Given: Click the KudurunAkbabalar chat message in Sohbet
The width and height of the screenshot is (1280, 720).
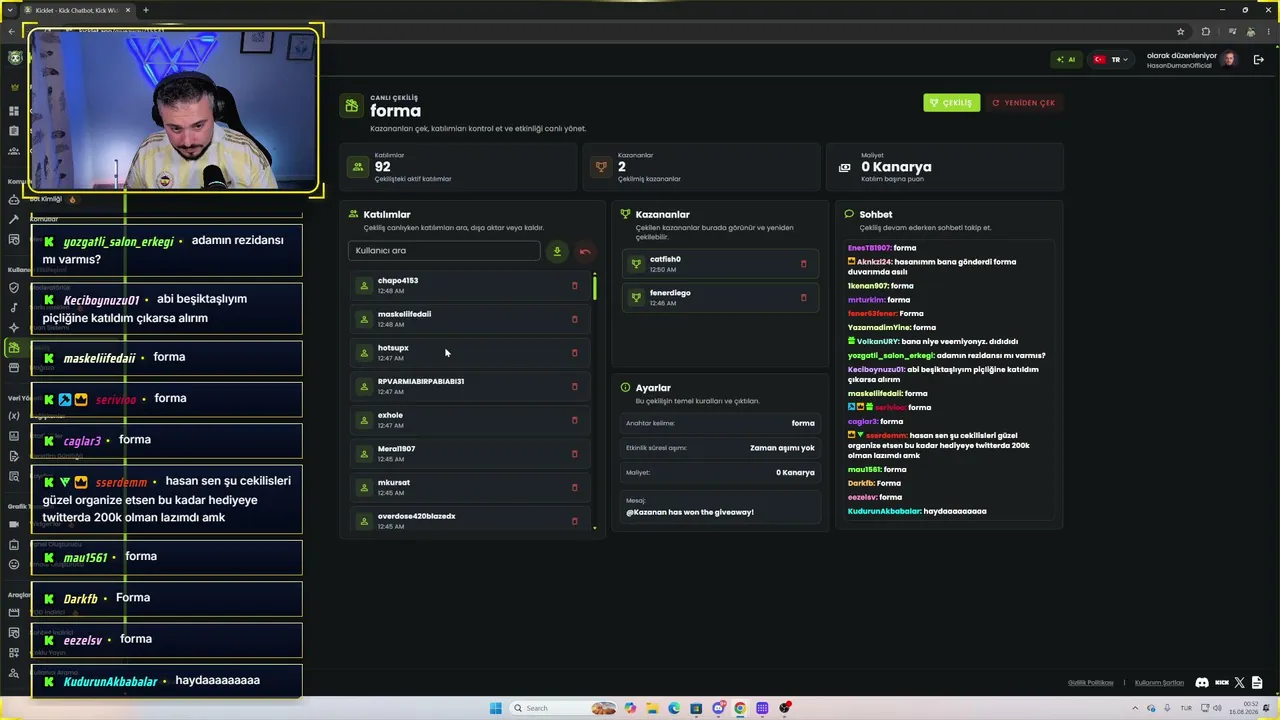Looking at the screenshot, I should pyautogui.click(x=917, y=511).
